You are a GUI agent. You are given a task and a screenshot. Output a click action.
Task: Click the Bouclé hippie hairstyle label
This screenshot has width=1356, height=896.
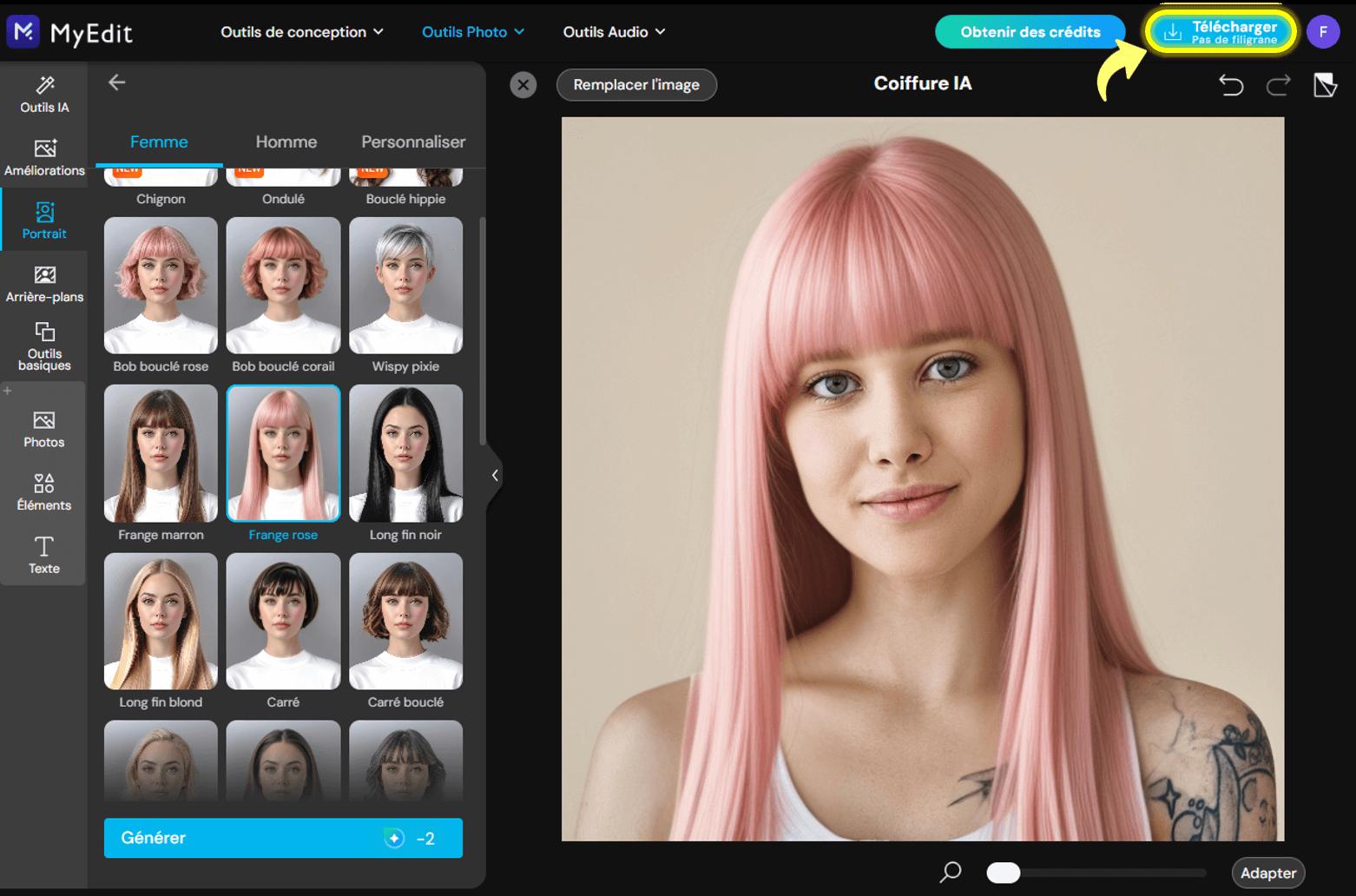pos(405,199)
